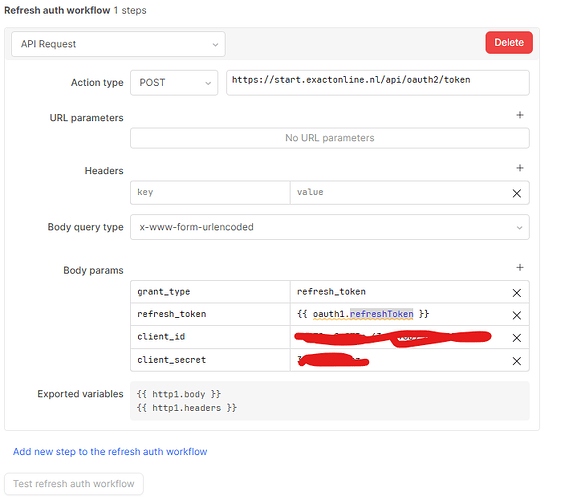Delete the API Request step
Viewport: 577px width, 500px height.
tap(509, 43)
